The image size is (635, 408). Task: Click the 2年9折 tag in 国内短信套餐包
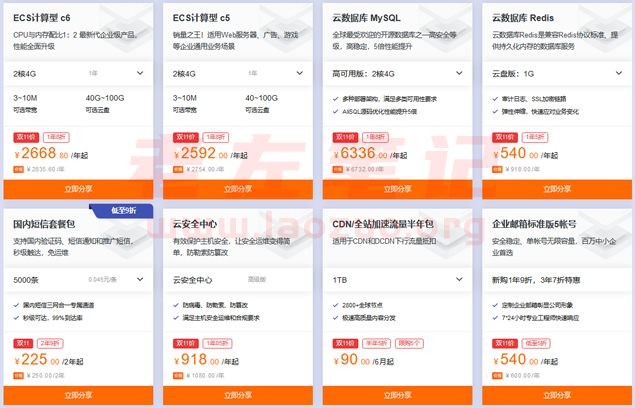[x=50, y=344]
